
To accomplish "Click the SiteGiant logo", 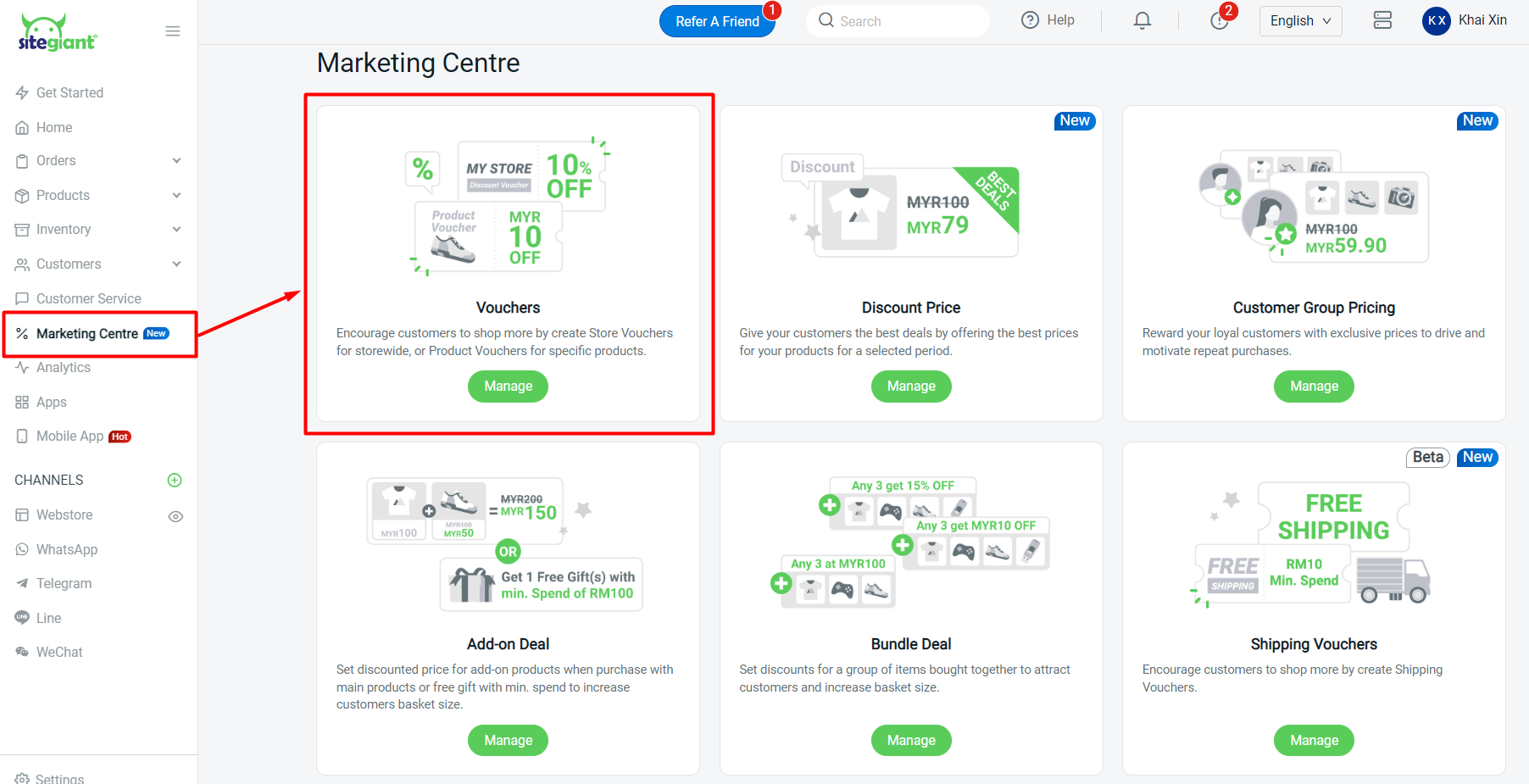I will (x=58, y=33).
